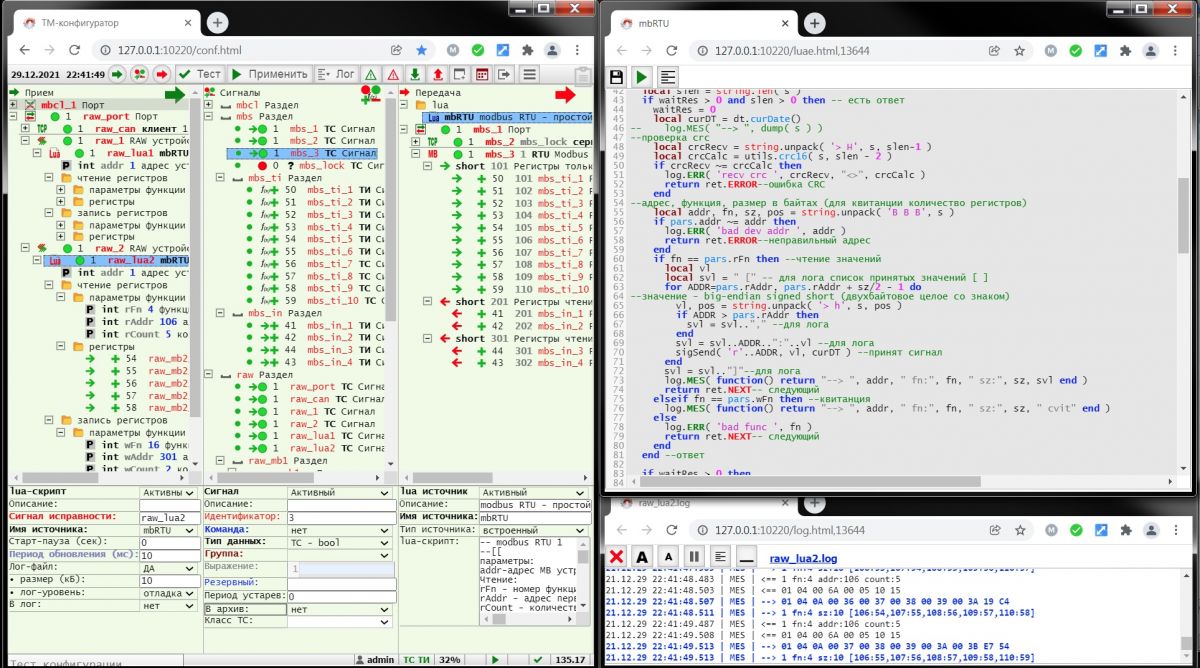Open the Тип данных TC - bool dropdown
The image size is (1200, 668).
[340, 541]
